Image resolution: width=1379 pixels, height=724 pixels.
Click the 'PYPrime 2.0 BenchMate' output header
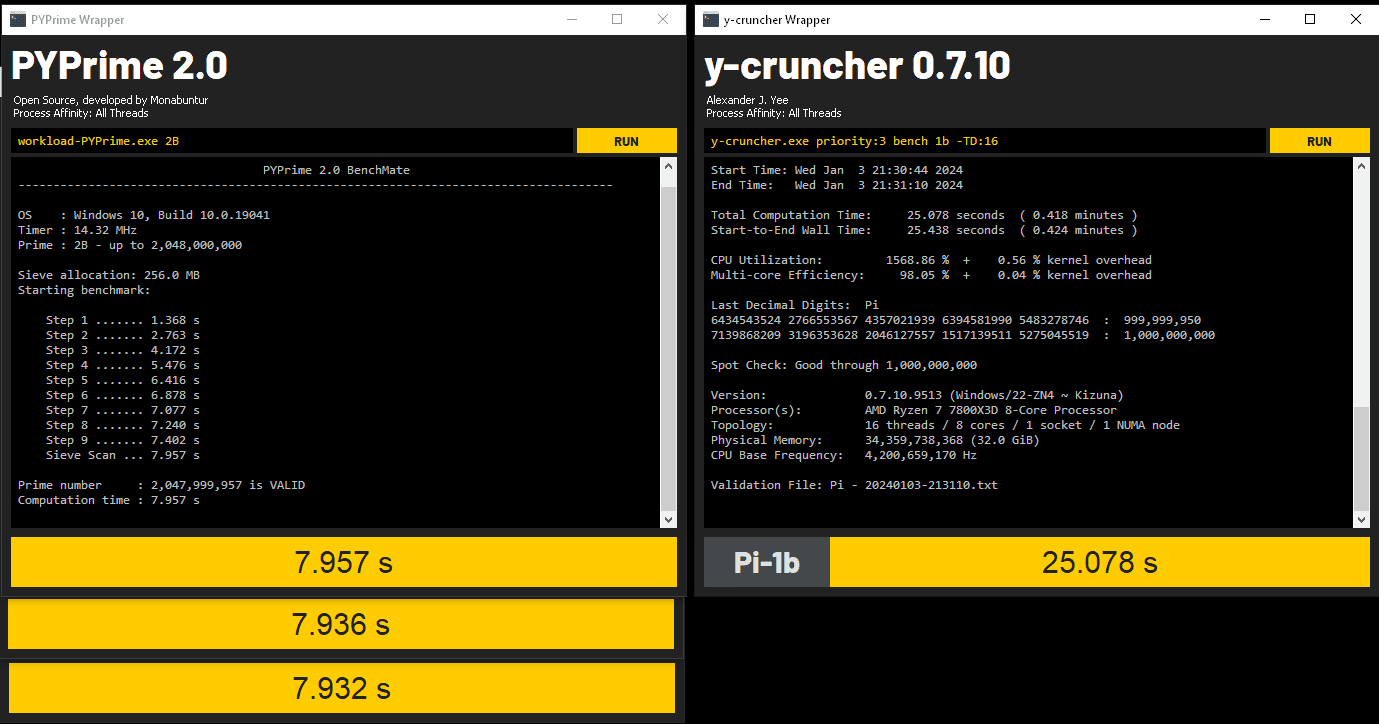336,170
